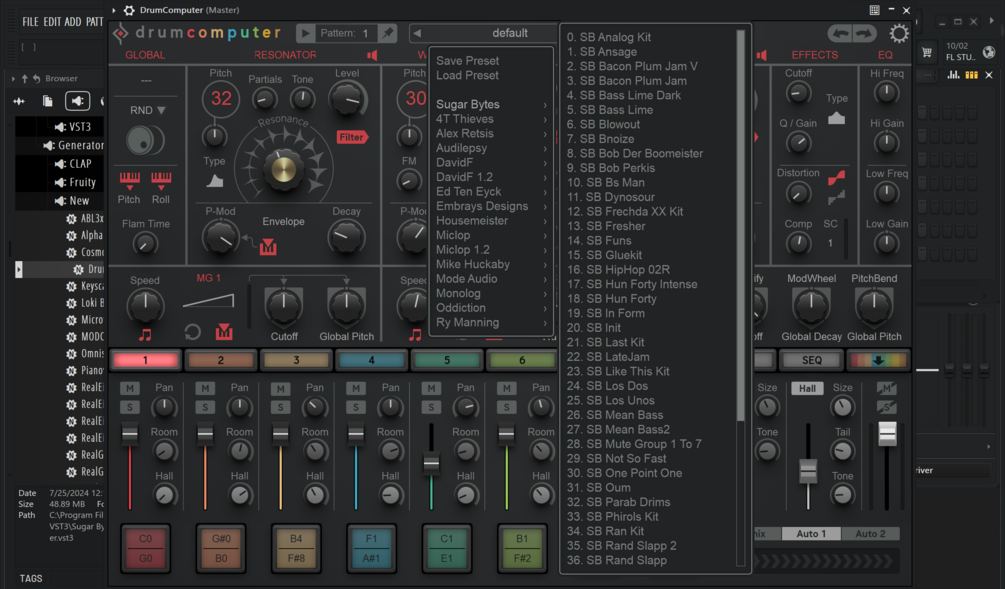
Task: Mute channel 2 with its M button
Action: (x=205, y=388)
